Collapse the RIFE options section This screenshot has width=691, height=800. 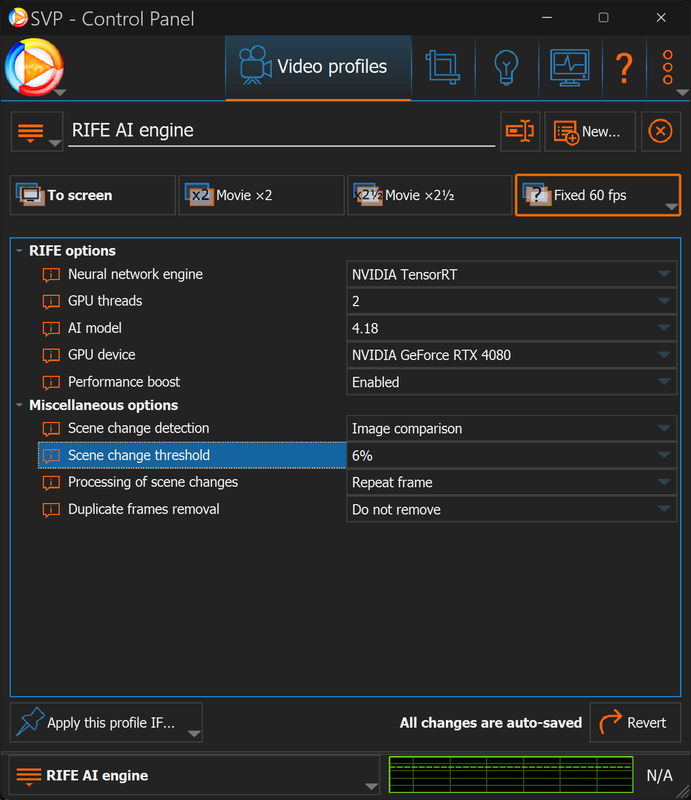(19, 251)
